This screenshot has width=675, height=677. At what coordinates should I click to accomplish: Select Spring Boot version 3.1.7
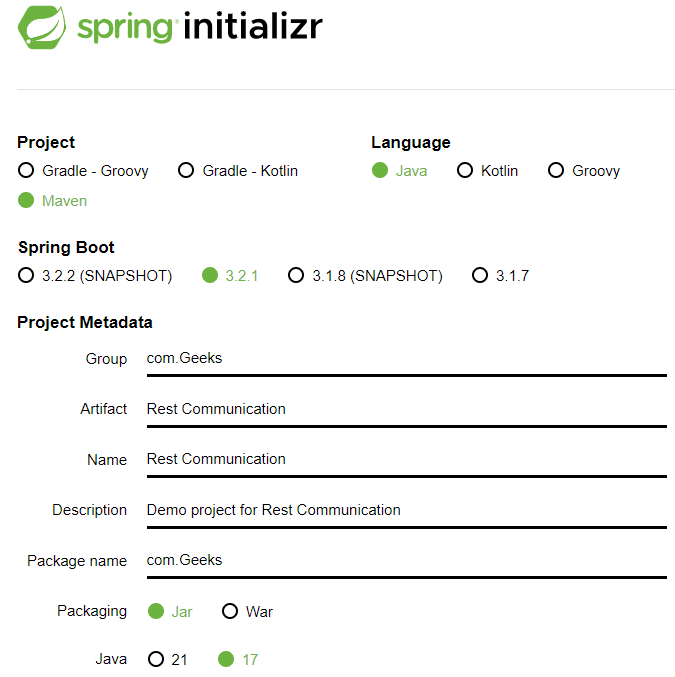pos(480,275)
